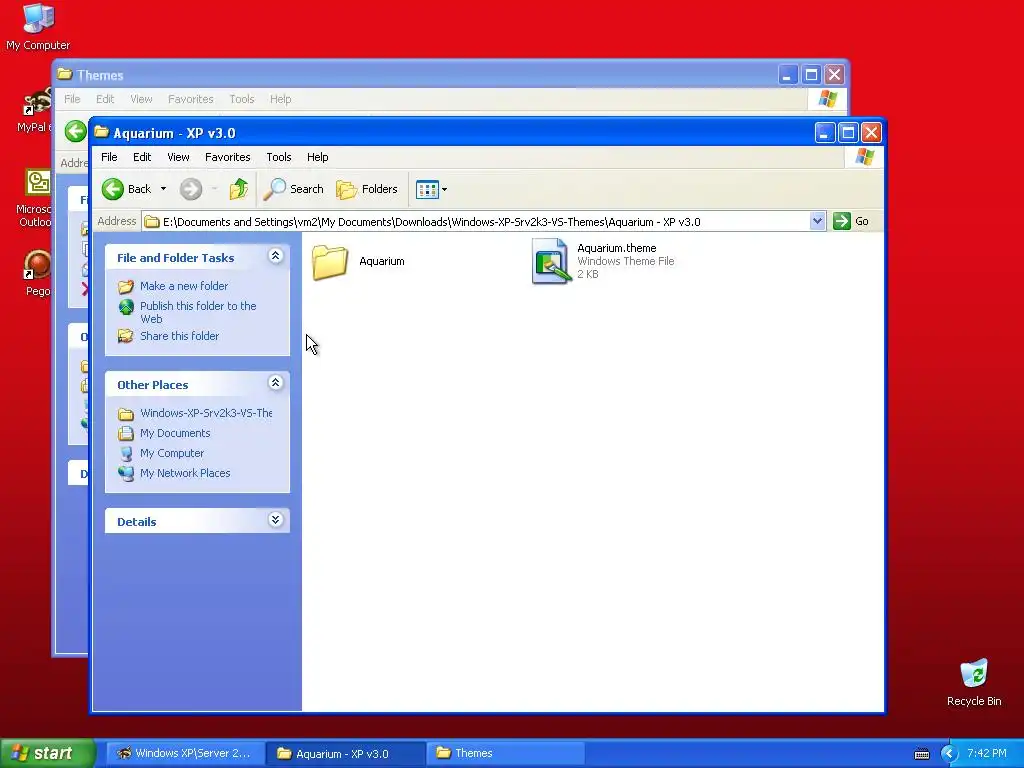The height and width of the screenshot is (768, 1024).
Task: Open the File menu in Themes window
Action: click(x=72, y=99)
